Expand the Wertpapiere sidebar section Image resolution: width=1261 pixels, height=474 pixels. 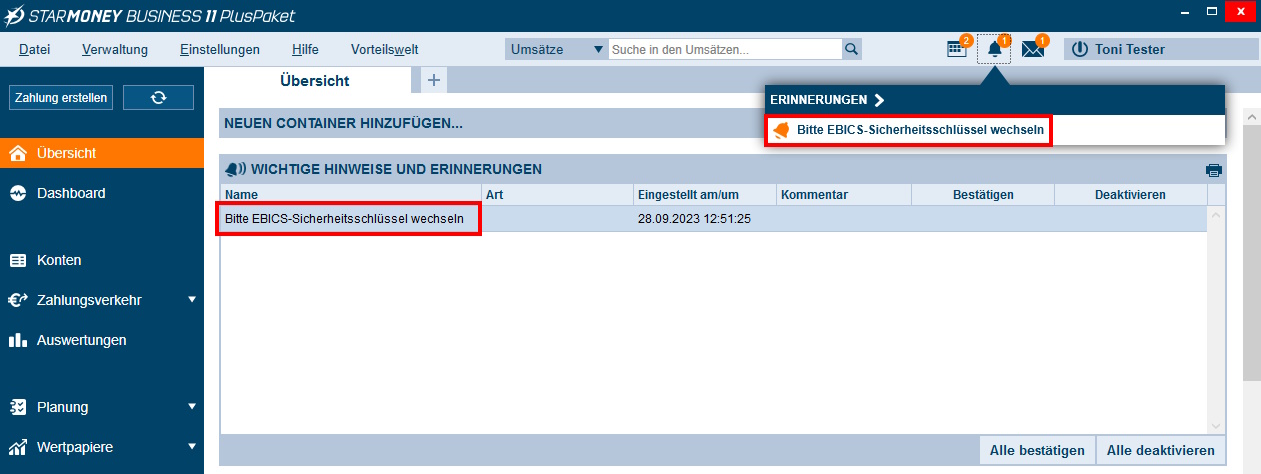192,447
